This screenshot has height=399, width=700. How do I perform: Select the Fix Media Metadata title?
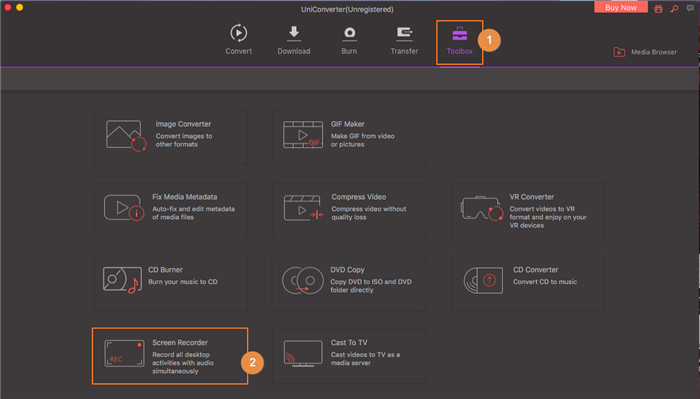(184, 197)
